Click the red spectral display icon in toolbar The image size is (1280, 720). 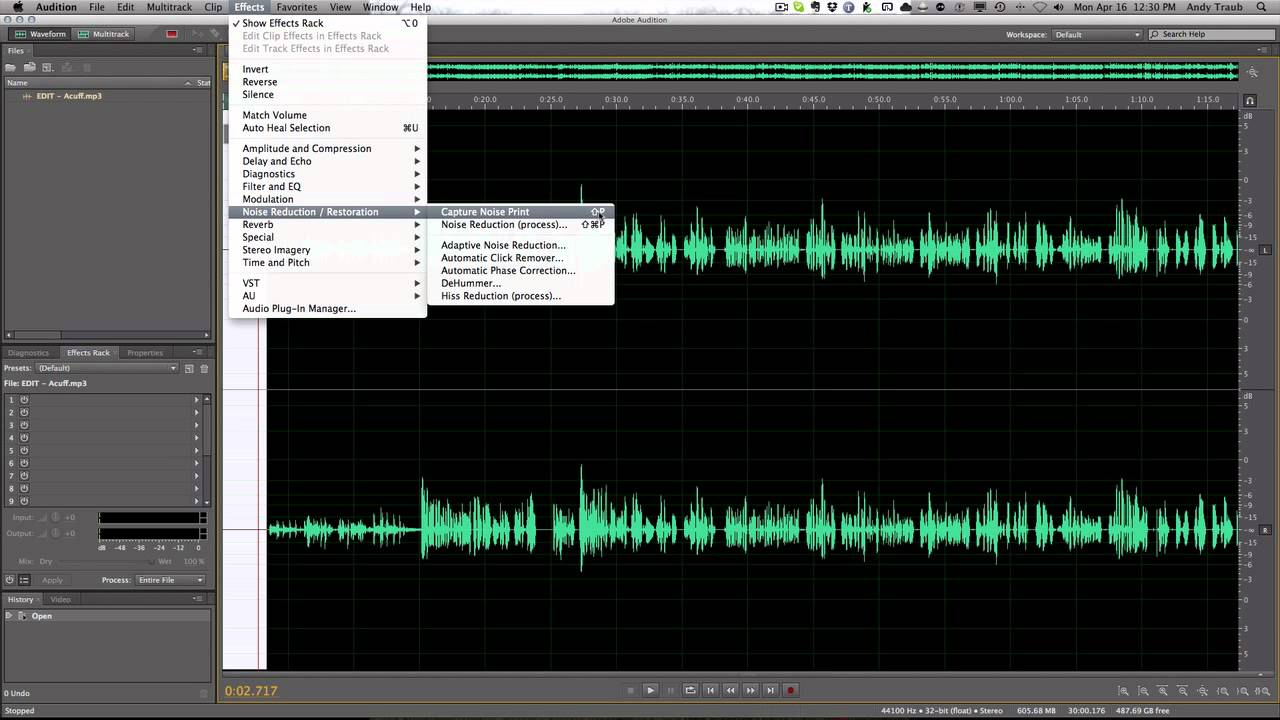click(x=172, y=34)
